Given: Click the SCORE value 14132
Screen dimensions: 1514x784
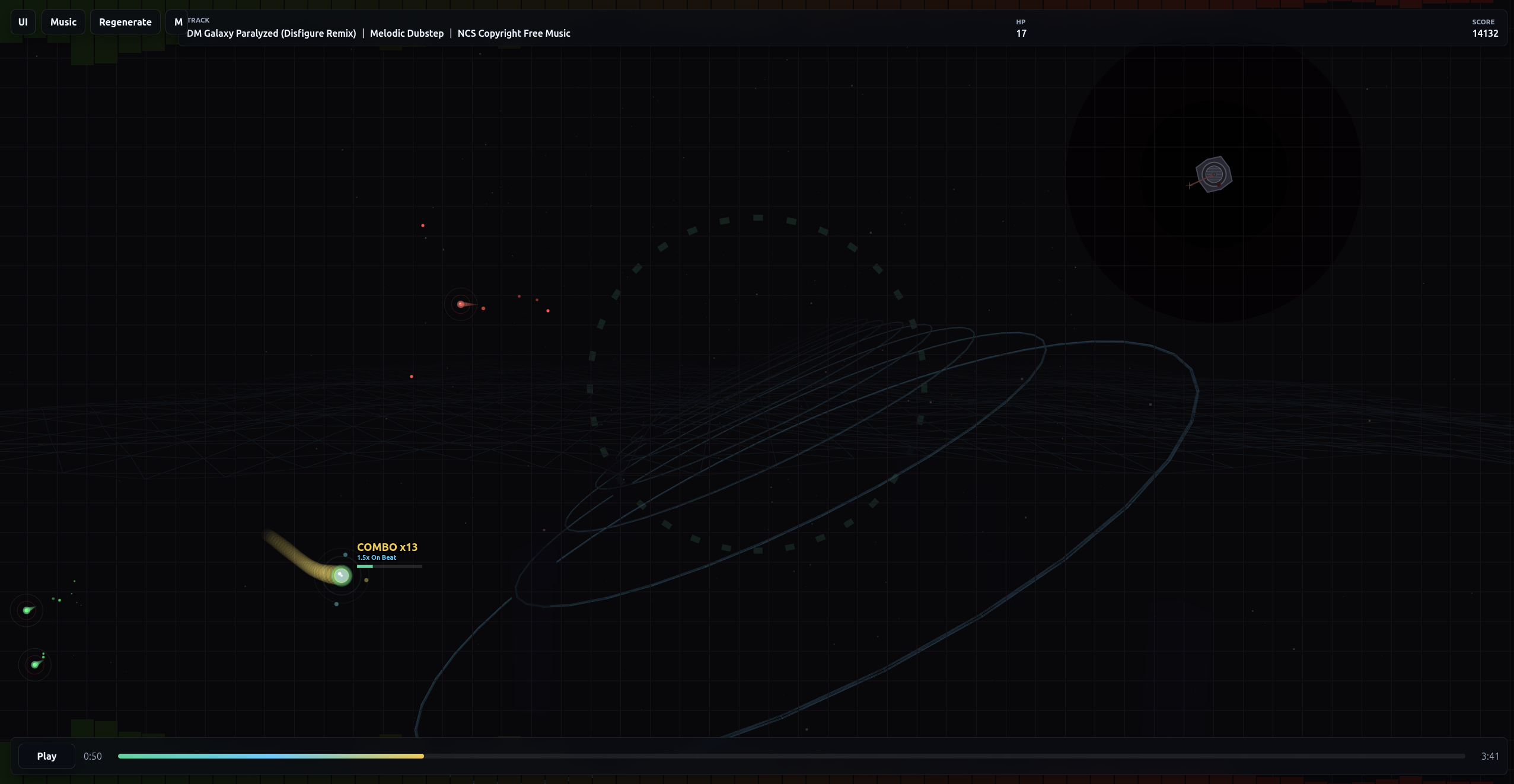Looking at the screenshot, I should (x=1485, y=33).
